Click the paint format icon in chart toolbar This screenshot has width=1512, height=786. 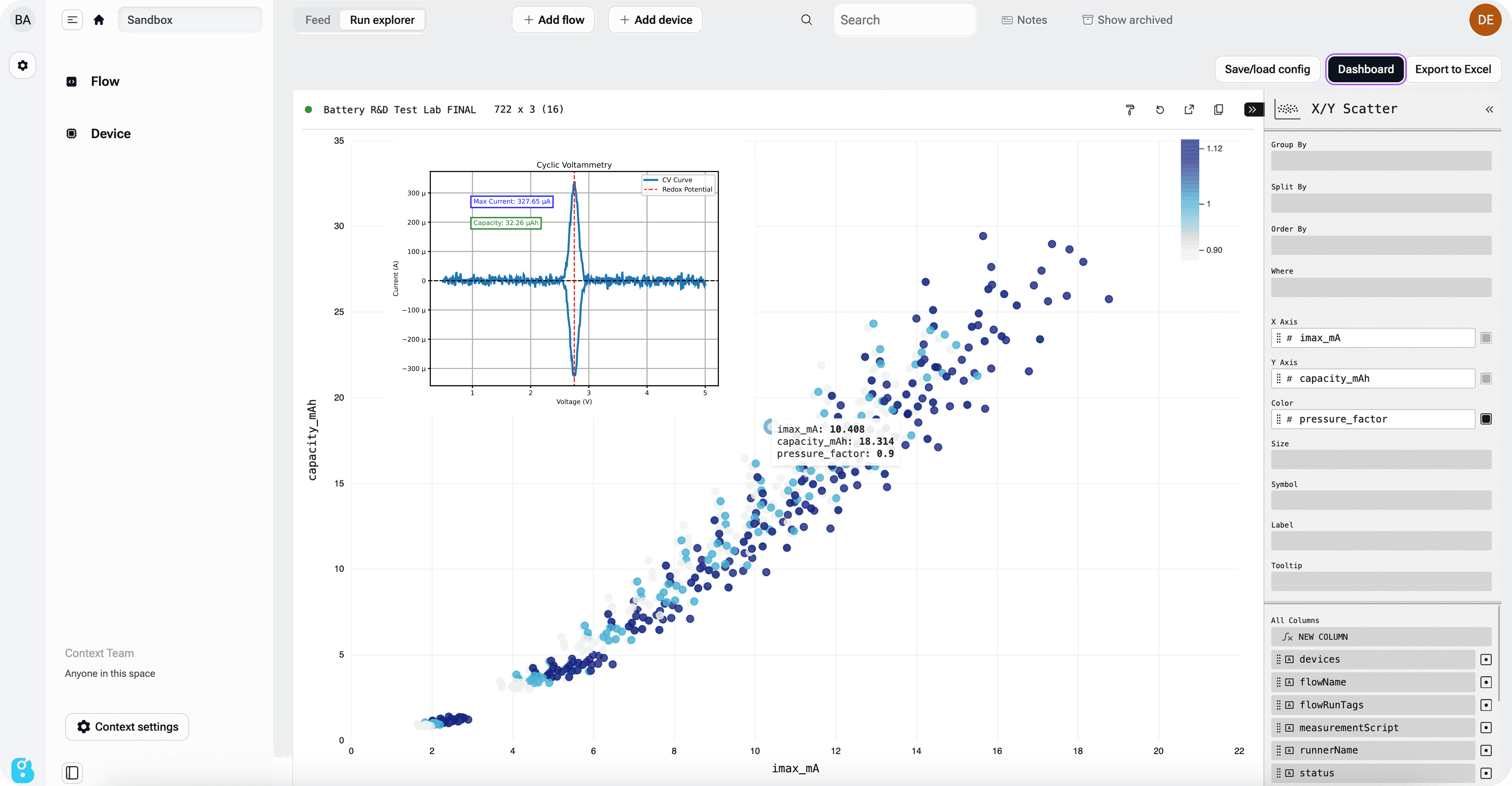click(x=1130, y=110)
